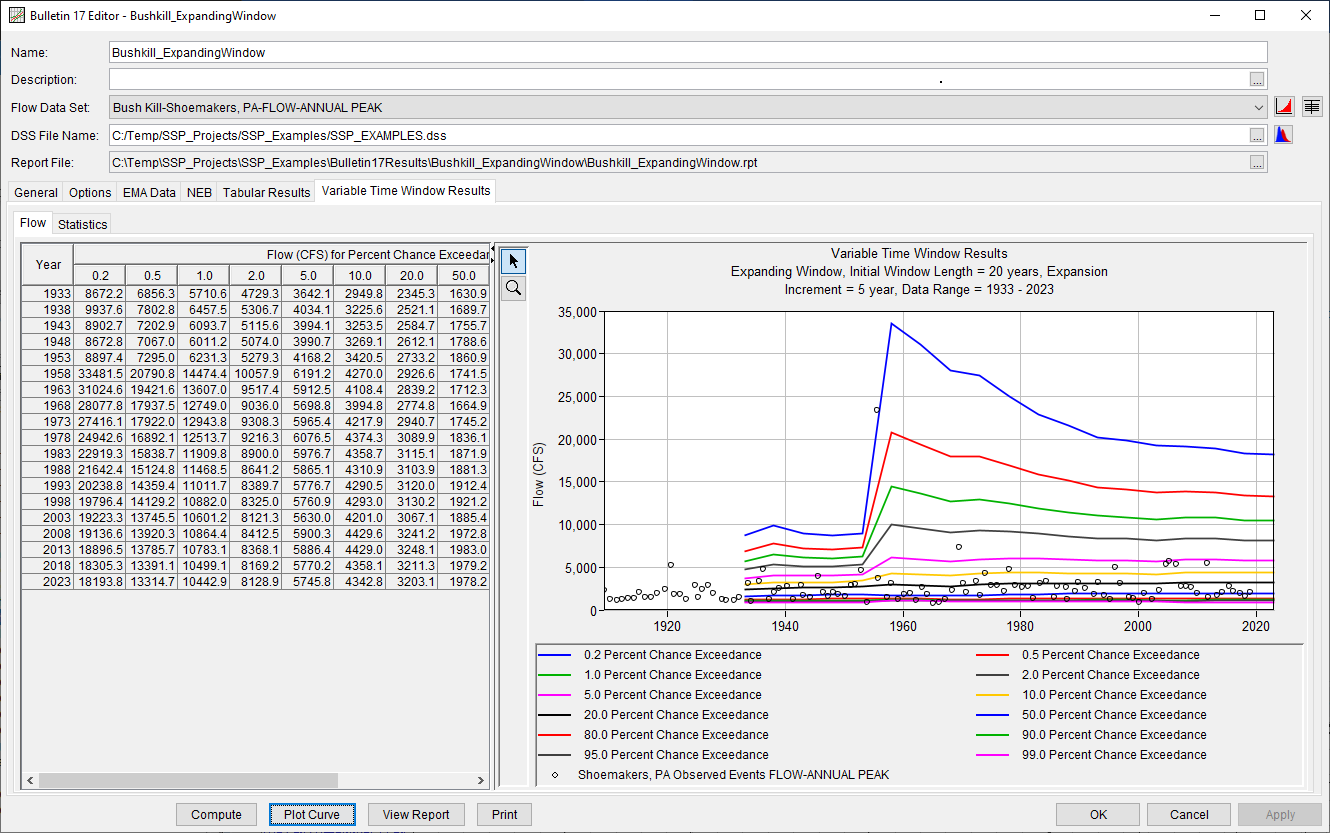Click the Plot Curve button
This screenshot has width=1330, height=833.
click(311, 815)
